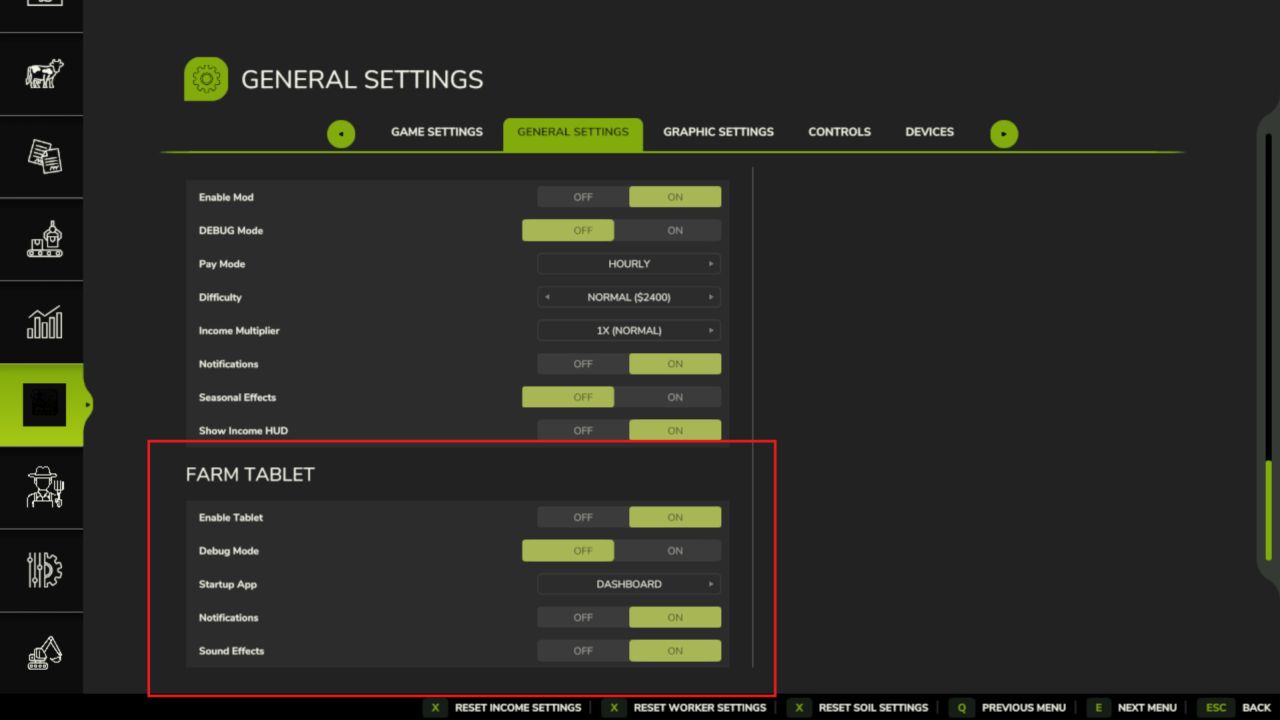Select the cow animals icon in the sidebar

(42, 72)
